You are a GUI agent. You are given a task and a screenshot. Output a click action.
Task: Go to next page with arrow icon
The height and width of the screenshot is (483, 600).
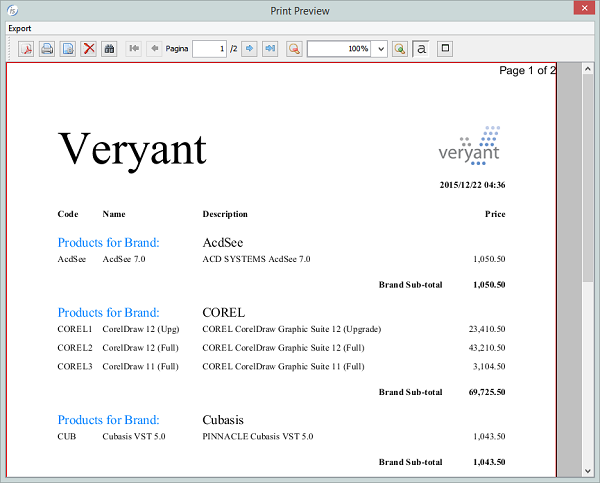click(249, 48)
